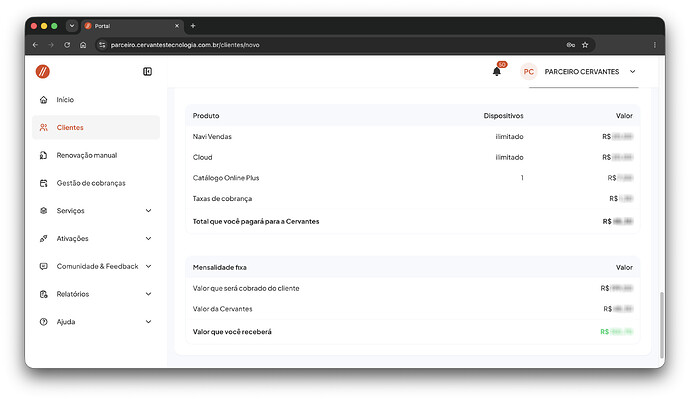Image resolution: width=690 pixels, height=401 pixels.
Task: Click the Gestão de cobranças icon
Action: 44,183
